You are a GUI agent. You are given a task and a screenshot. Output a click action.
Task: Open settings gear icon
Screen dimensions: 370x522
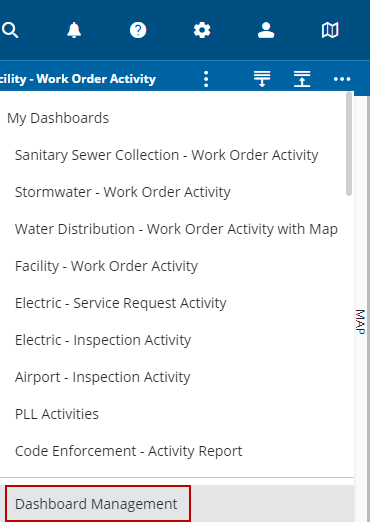point(202,30)
